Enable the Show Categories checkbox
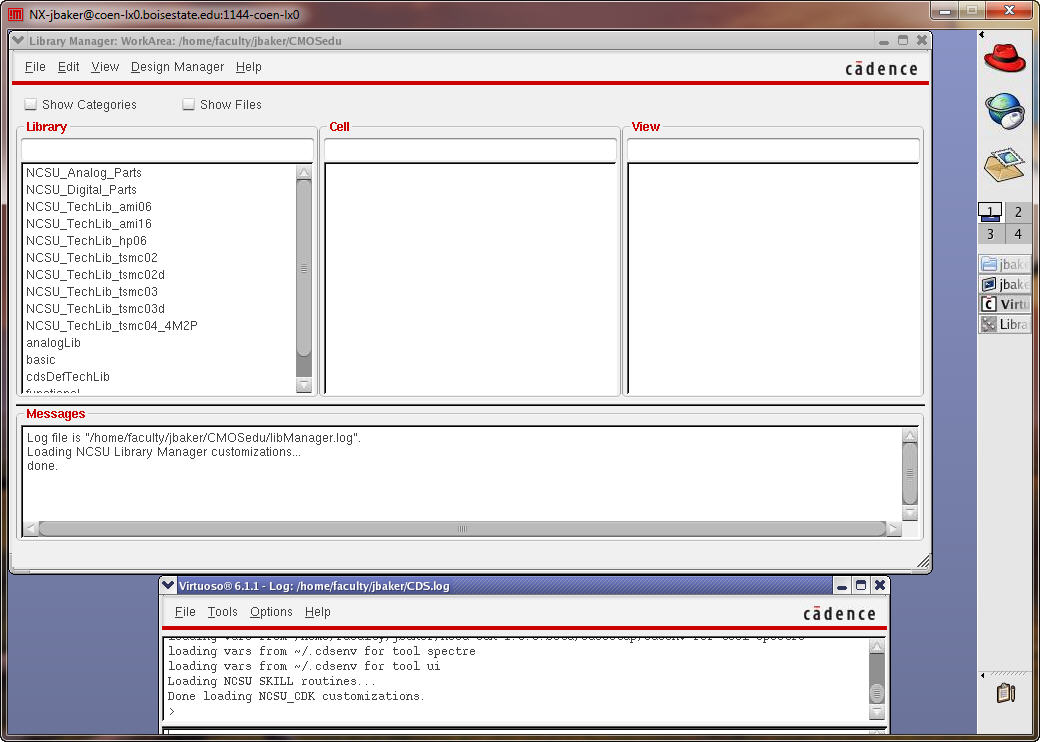The width and height of the screenshot is (1040, 742). (x=31, y=104)
